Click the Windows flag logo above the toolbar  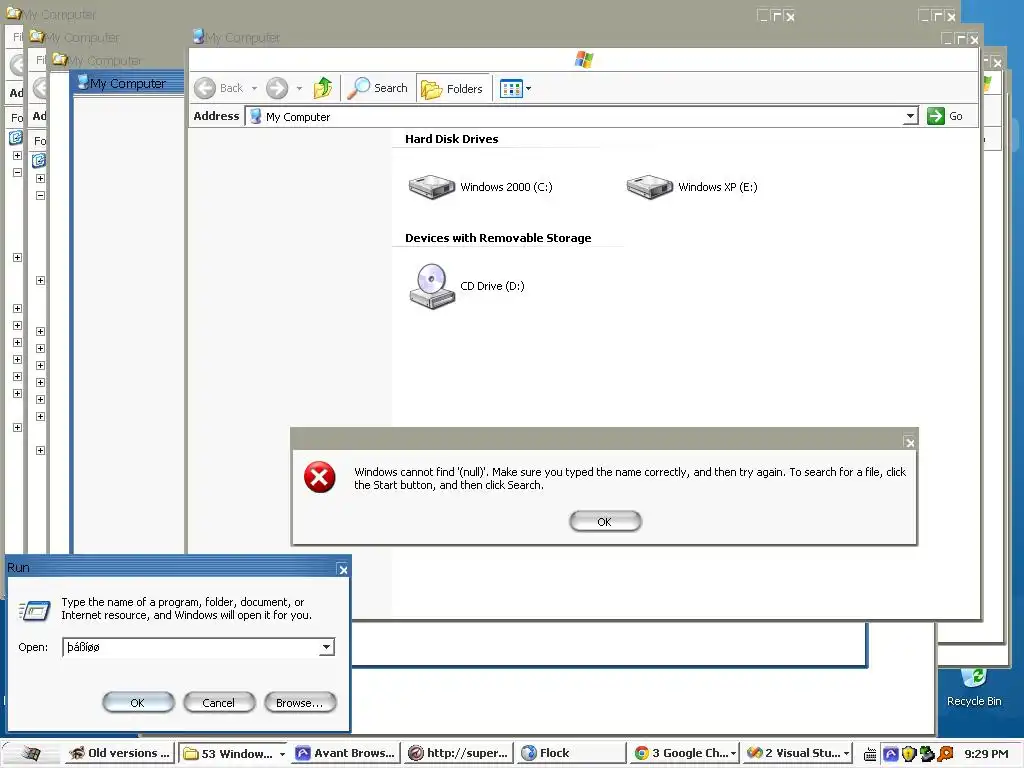pyautogui.click(x=584, y=60)
